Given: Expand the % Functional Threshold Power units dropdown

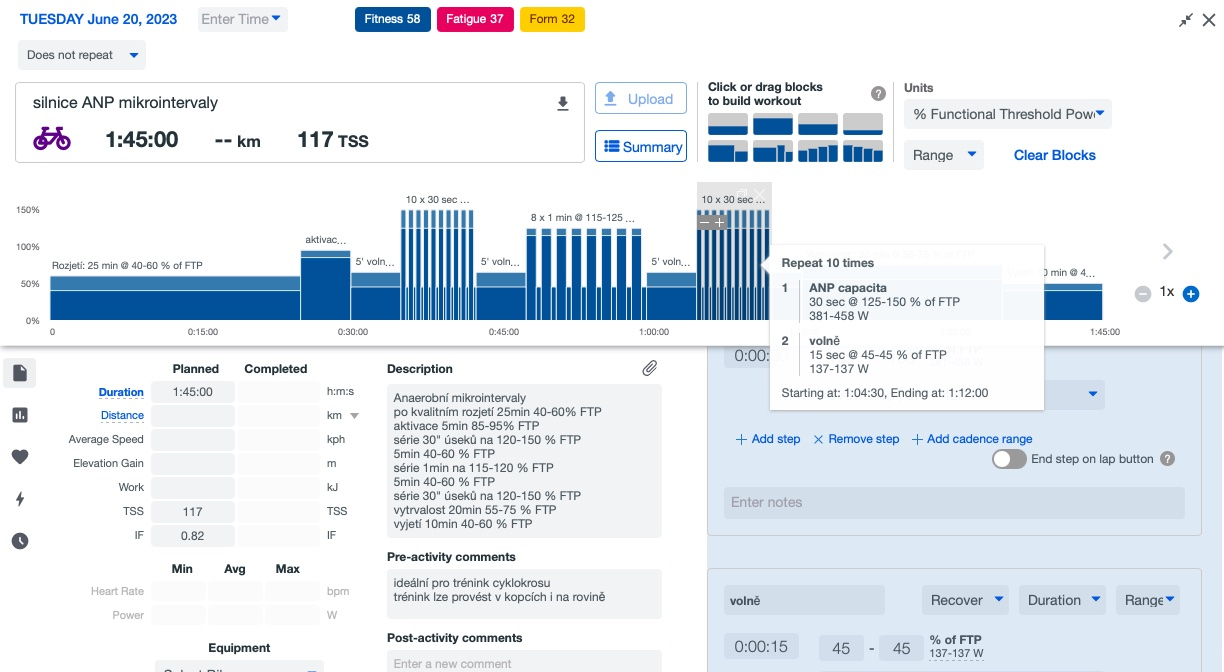Looking at the screenshot, I should pyautogui.click(x=1008, y=114).
